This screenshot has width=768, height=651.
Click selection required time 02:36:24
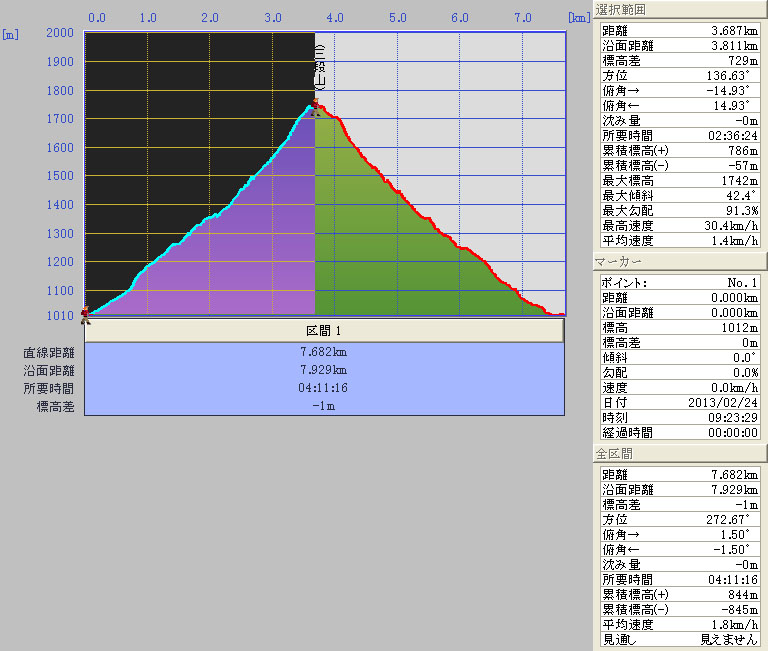point(733,136)
